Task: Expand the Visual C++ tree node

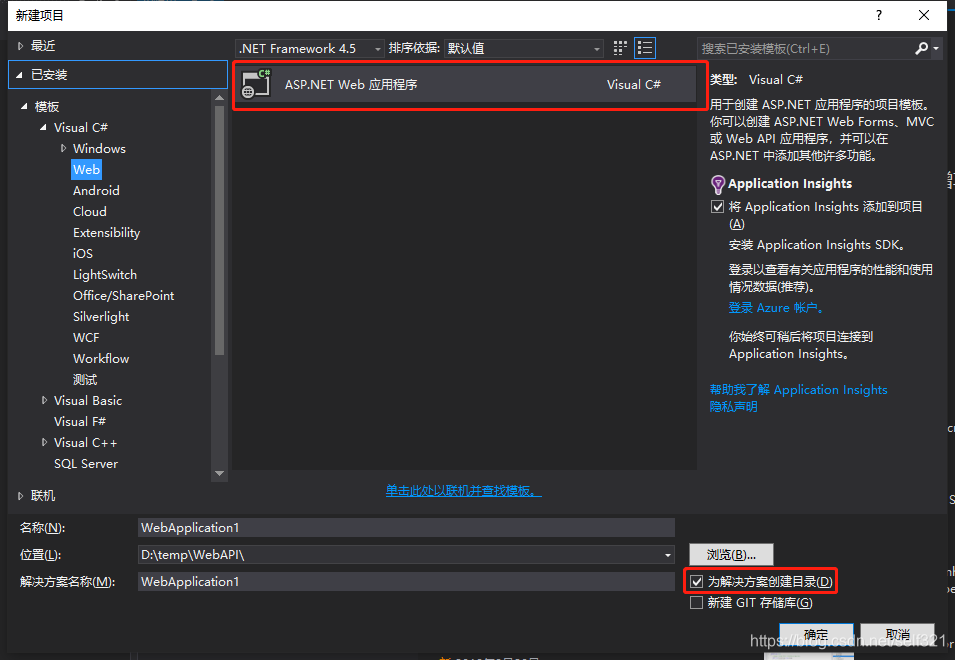Action: pos(44,442)
